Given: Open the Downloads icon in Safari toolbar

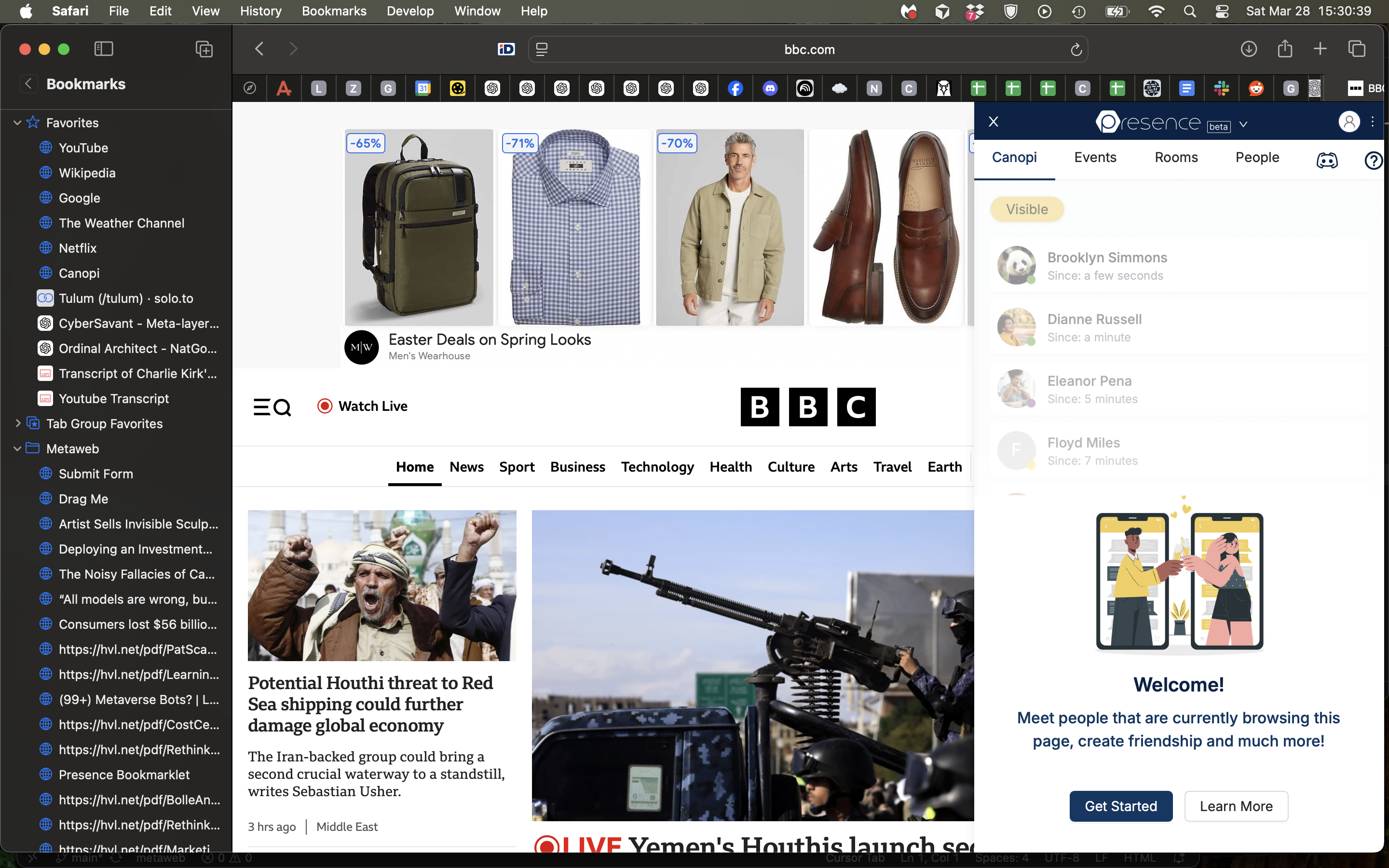Looking at the screenshot, I should (x=1249, y=49).
